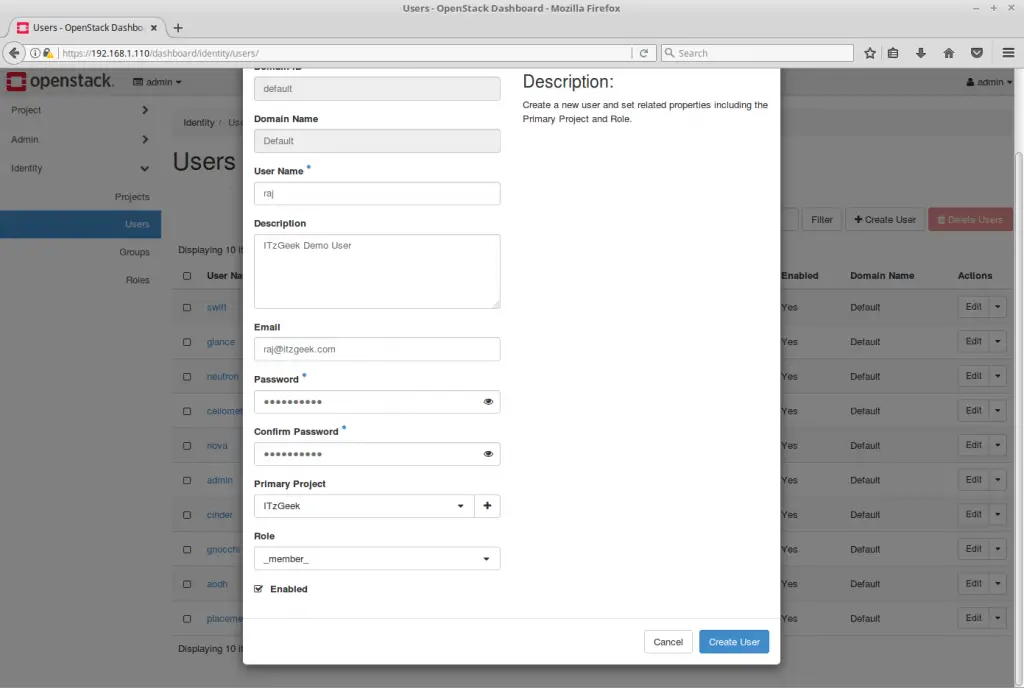The image size is (1024, 688).
Task: Click the blue Create User submit button
Action: click(734, 642)
